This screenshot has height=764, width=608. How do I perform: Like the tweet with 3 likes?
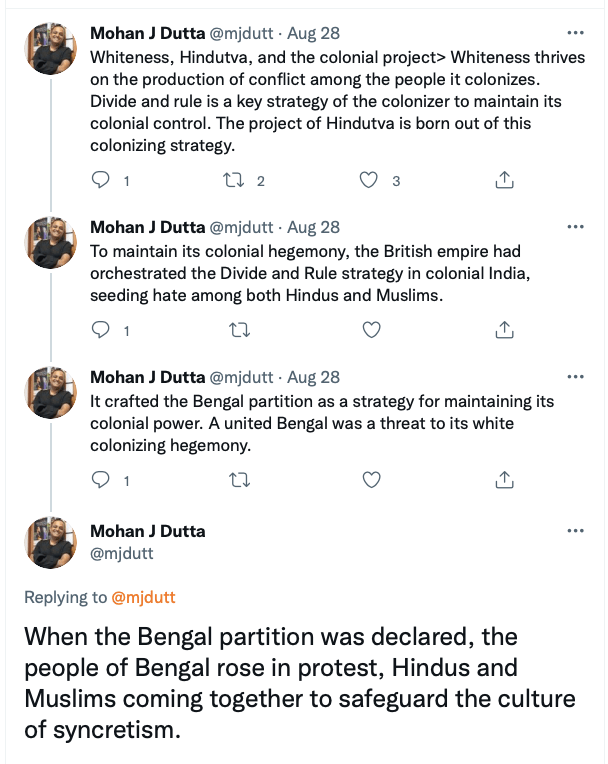pos(370,181)
